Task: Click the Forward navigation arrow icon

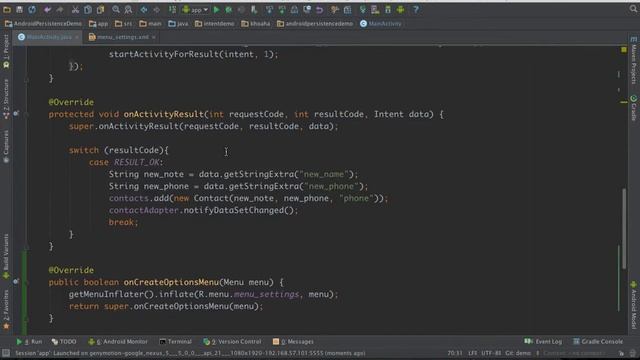Action: pyautogui.click(x=156, y=9)
